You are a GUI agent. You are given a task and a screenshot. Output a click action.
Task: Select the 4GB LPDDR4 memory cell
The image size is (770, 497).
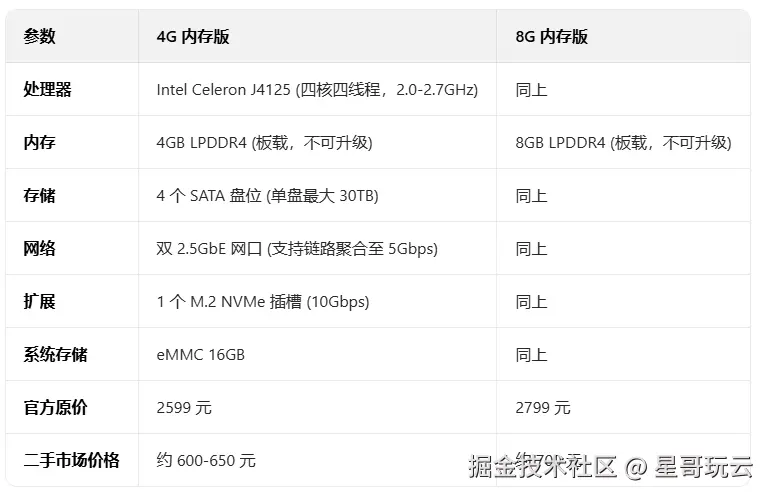click(x=264, y=143)
